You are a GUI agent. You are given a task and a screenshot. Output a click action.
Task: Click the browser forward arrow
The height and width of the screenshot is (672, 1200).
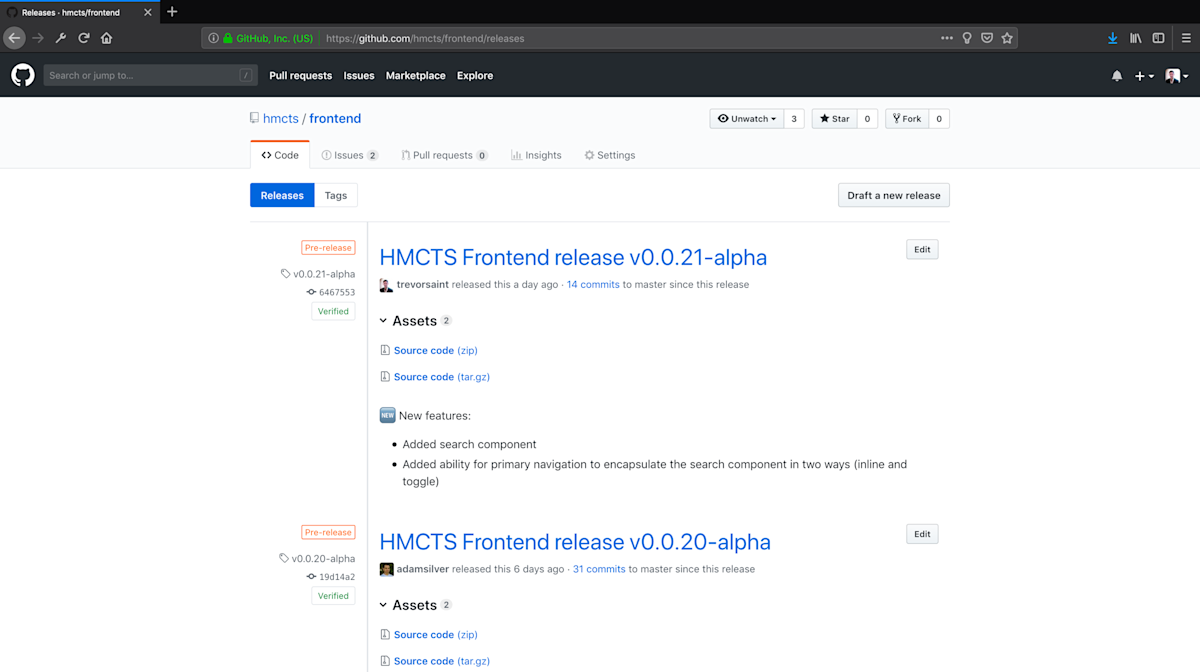click(38, 38)
